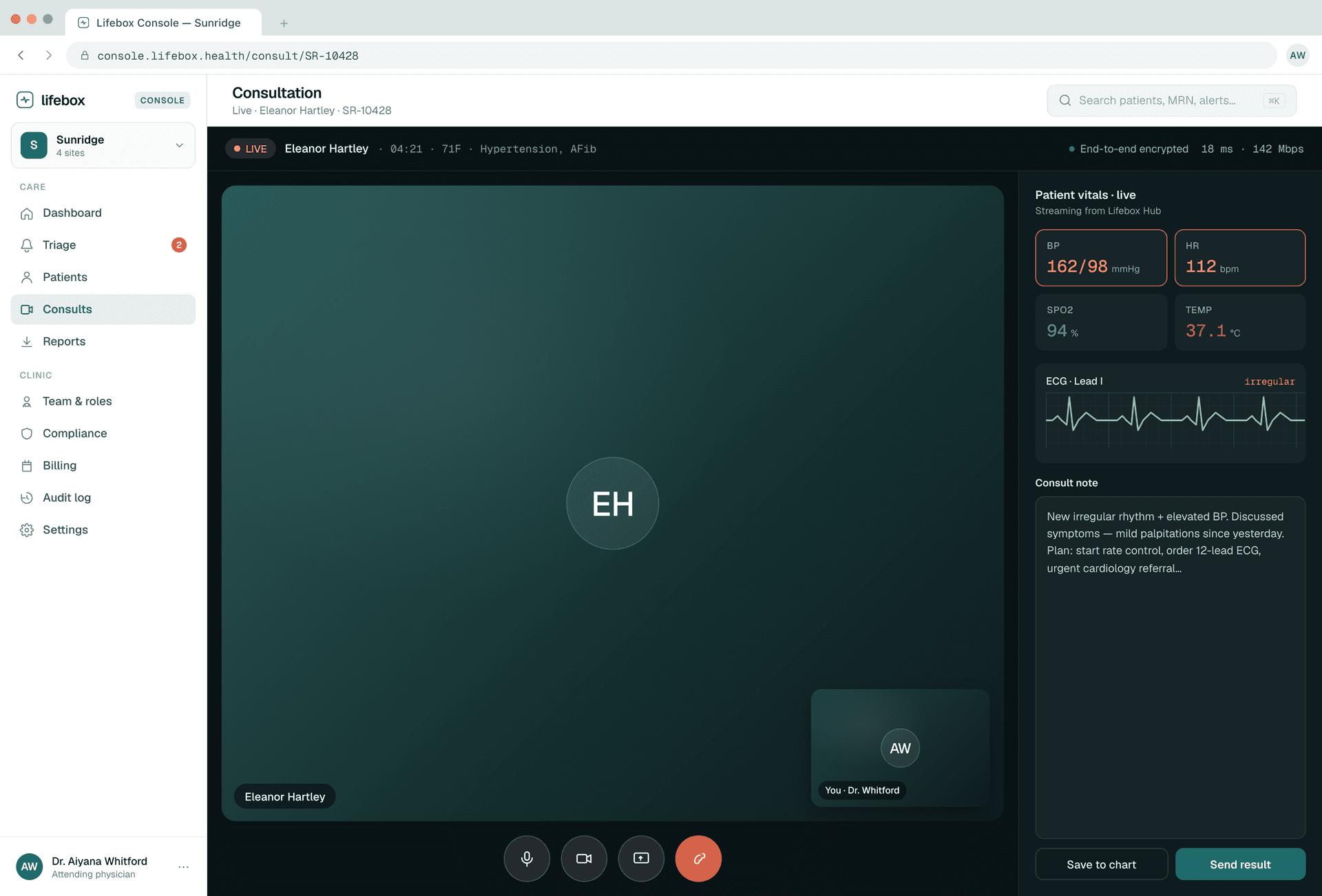This screenshot has width=1322, height=896.
Task: Open Settings page
Action: pos(103,530)
